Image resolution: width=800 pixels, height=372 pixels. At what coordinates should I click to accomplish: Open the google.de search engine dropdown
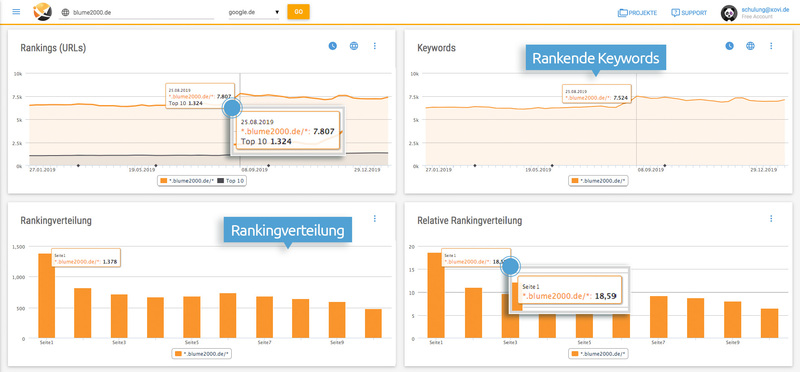(254, 12)
